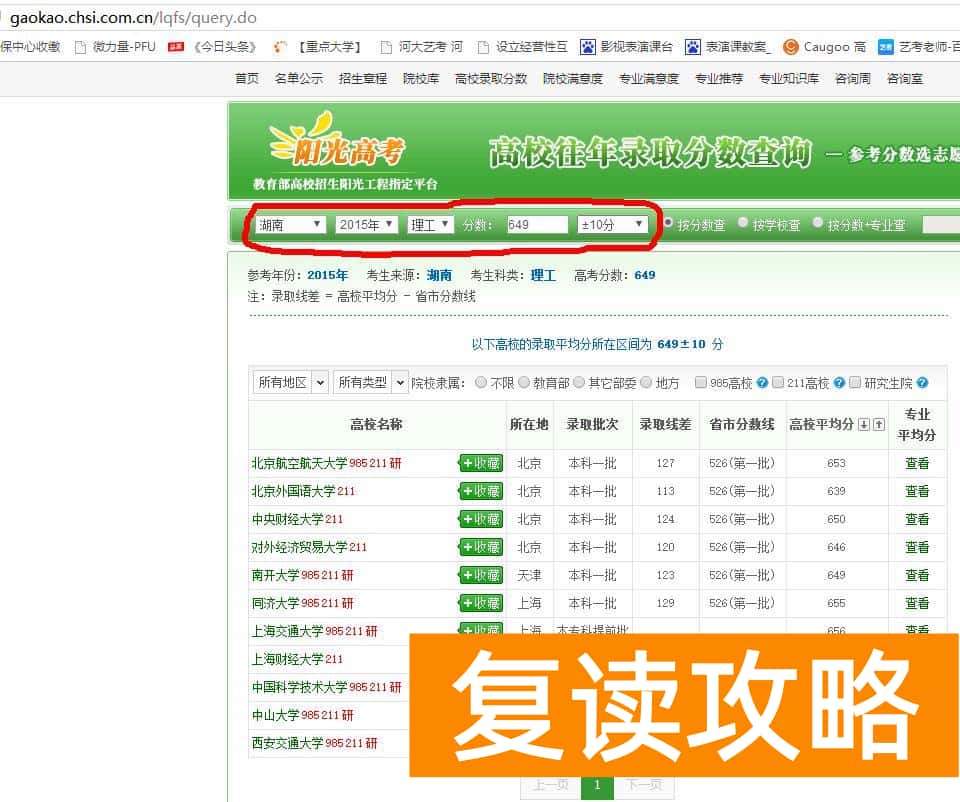Click the help icon beside 研究生院
This screenshot has width=960, height=802.
click(x=922, y=383)
